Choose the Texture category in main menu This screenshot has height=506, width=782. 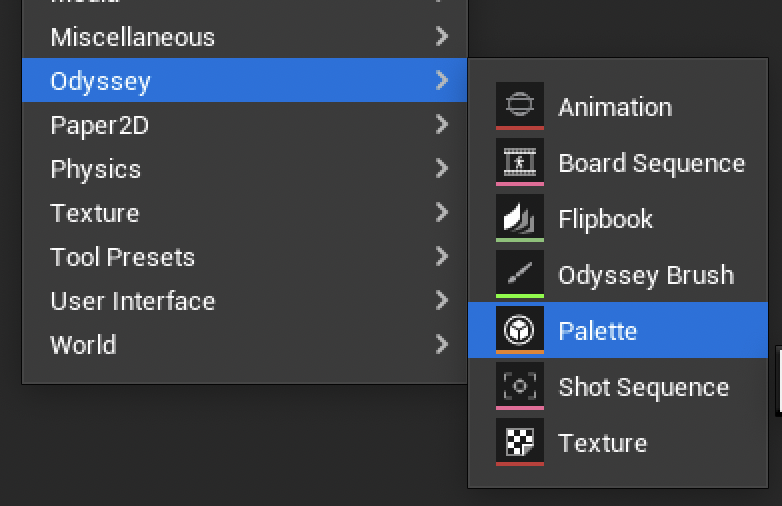[95, 213]
